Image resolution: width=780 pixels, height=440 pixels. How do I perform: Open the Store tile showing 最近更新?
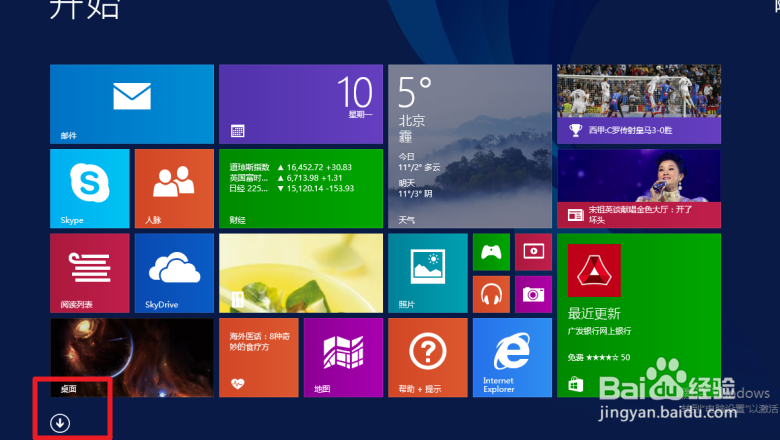[639, 315]
